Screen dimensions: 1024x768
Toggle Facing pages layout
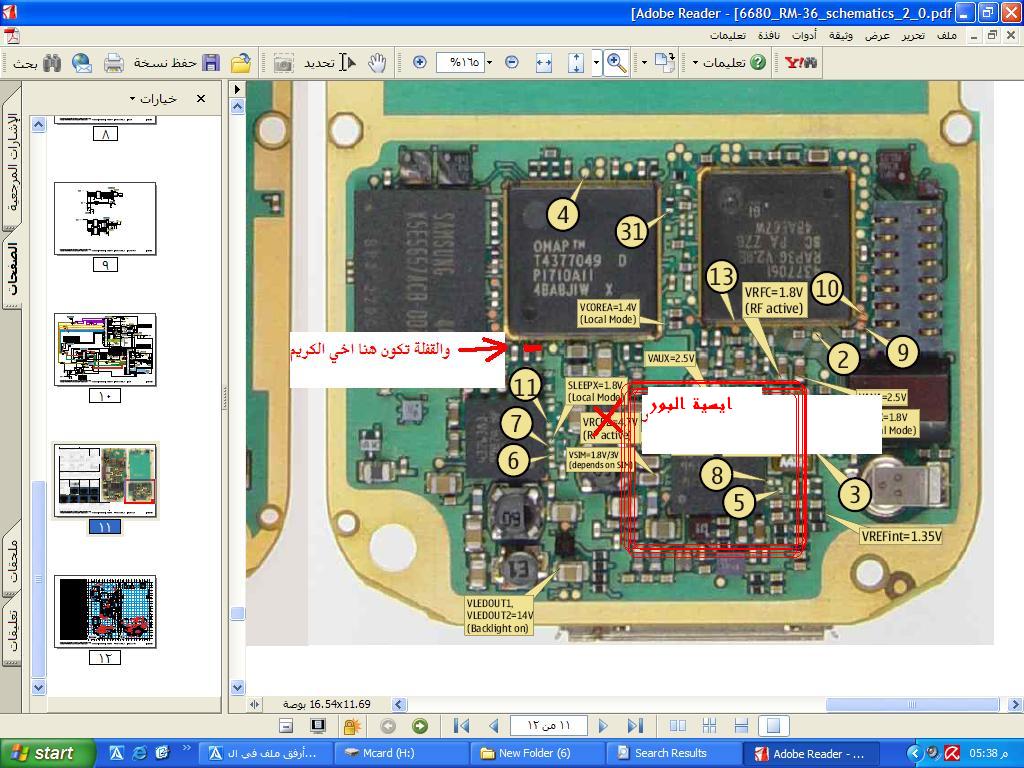pos(678,726)
